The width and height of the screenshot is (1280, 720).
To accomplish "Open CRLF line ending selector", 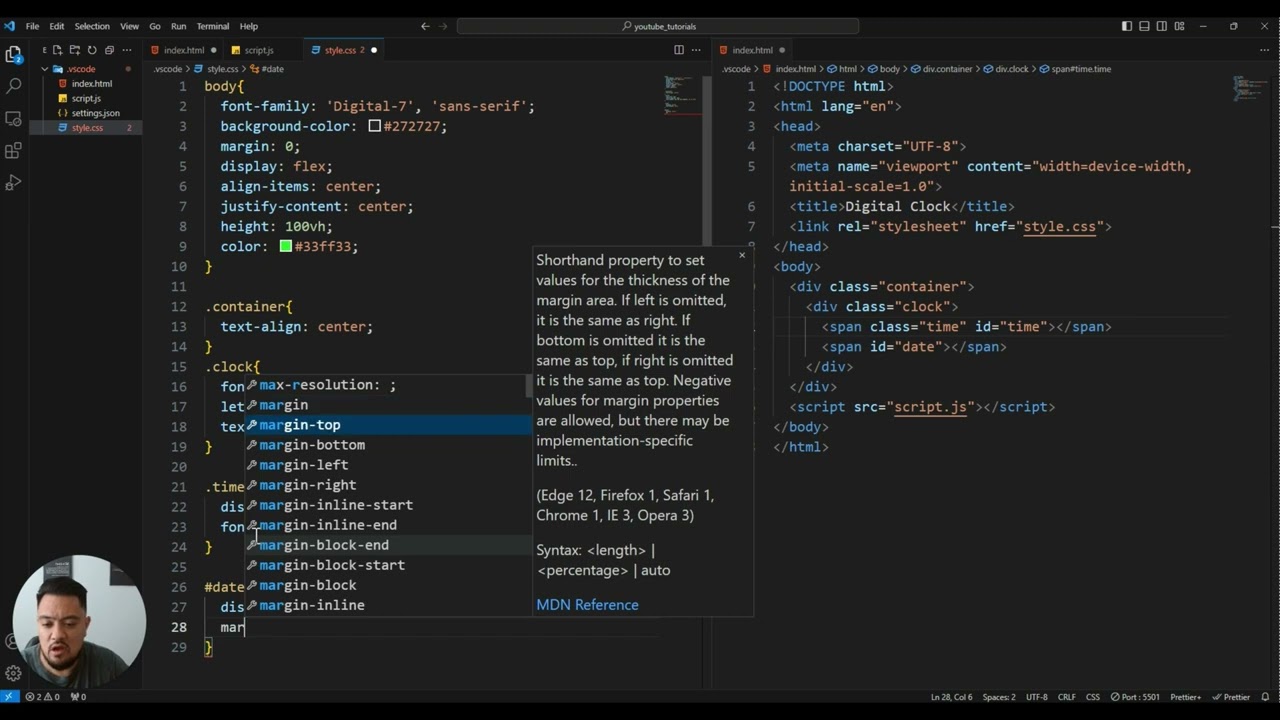I will pos(1067,697).
